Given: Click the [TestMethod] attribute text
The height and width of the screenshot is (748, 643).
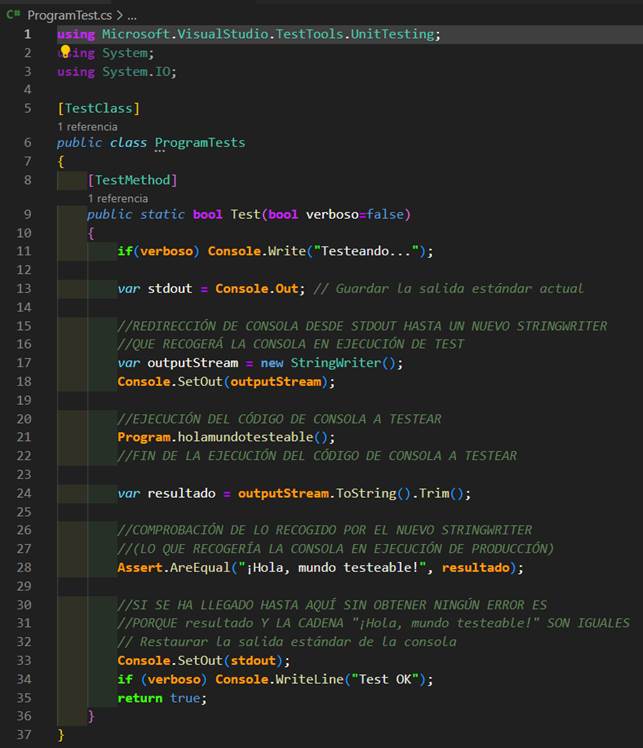Looking at the screenshot, I should point(133,180).
